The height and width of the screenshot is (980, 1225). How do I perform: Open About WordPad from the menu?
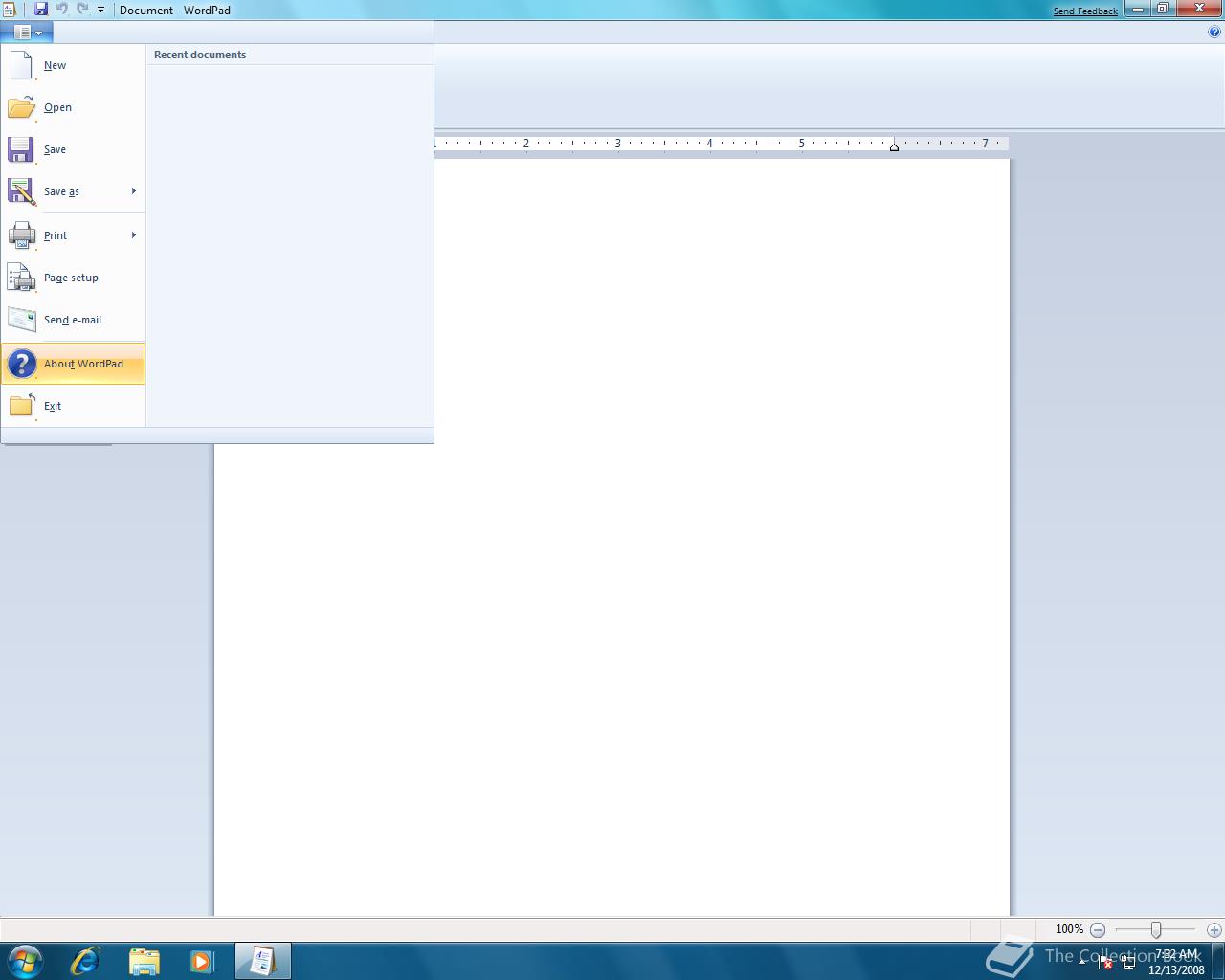(x=73, y=364)
